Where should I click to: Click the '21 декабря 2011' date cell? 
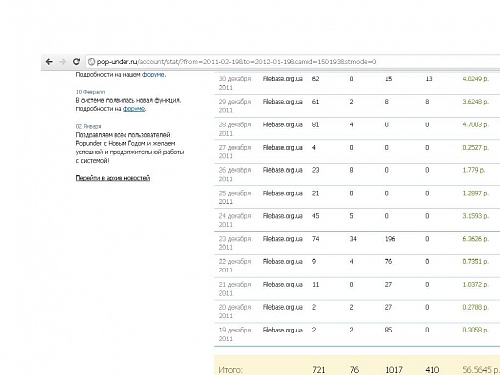pyautogui.click(x=235, y=289)
